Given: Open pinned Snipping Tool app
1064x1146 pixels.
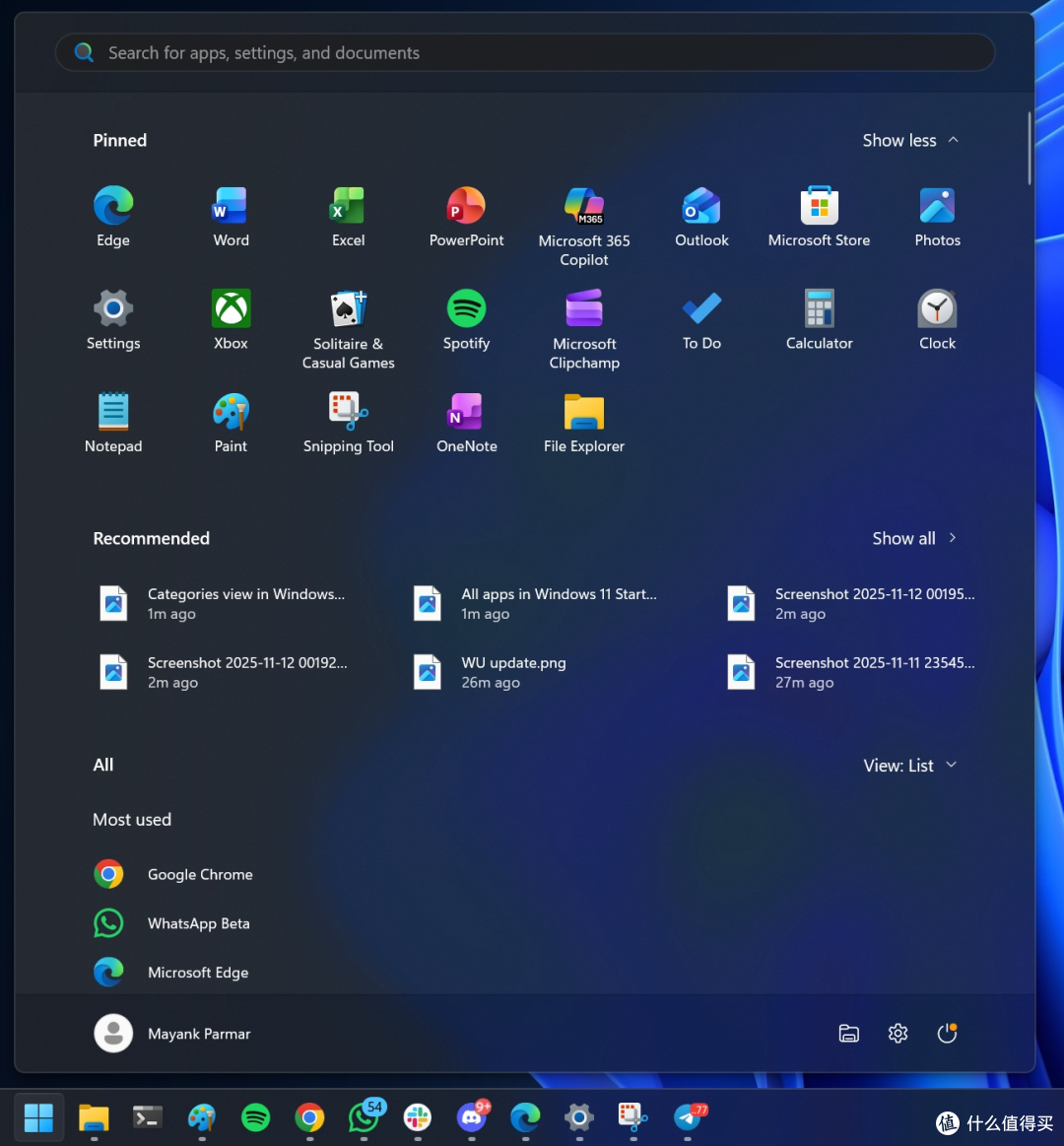Looking at the screenshot, I should point(349,423).
